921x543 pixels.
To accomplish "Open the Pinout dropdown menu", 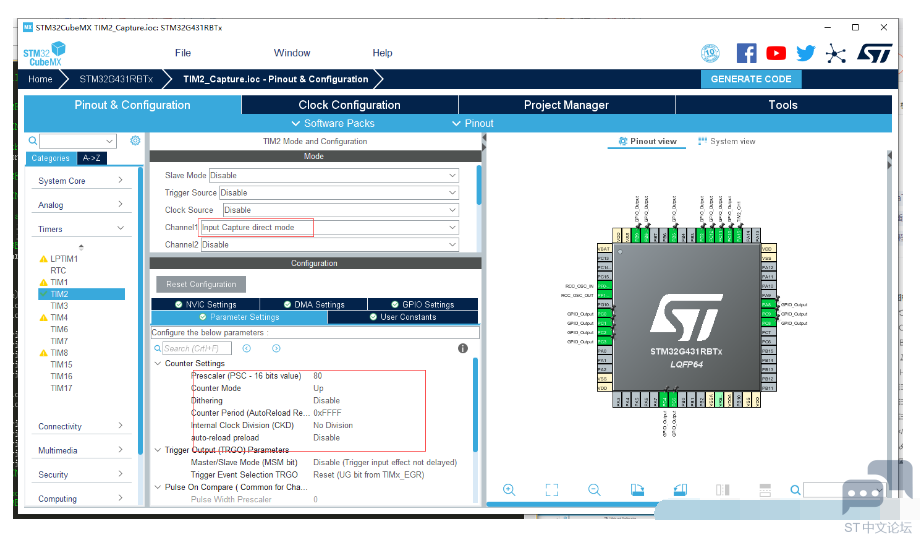I will click(473, 123).
